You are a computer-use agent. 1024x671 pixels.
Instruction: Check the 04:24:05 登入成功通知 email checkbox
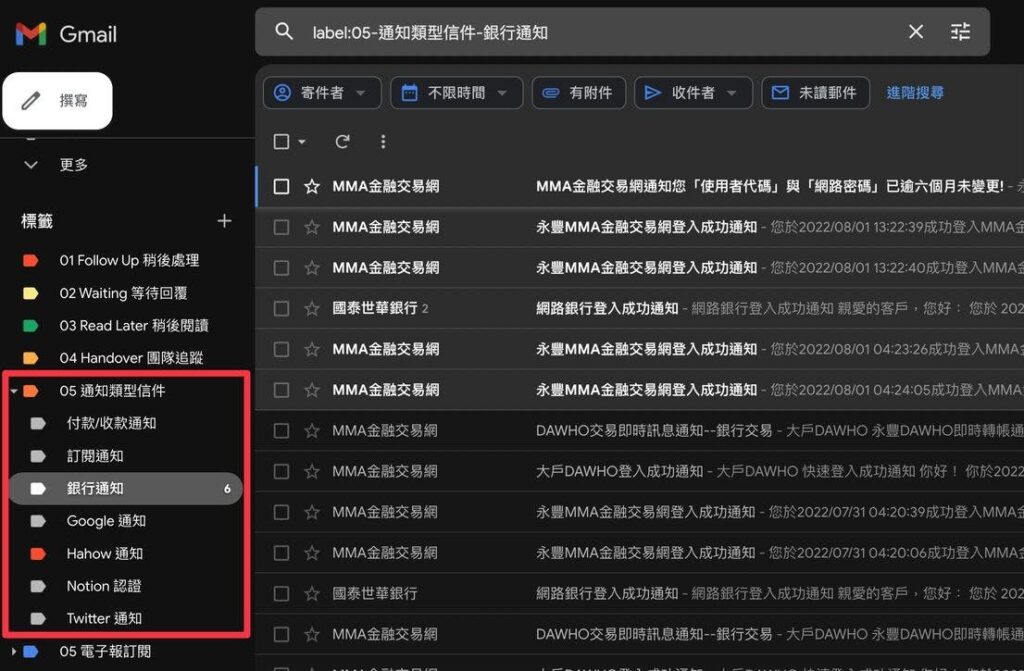click(281, 390)
